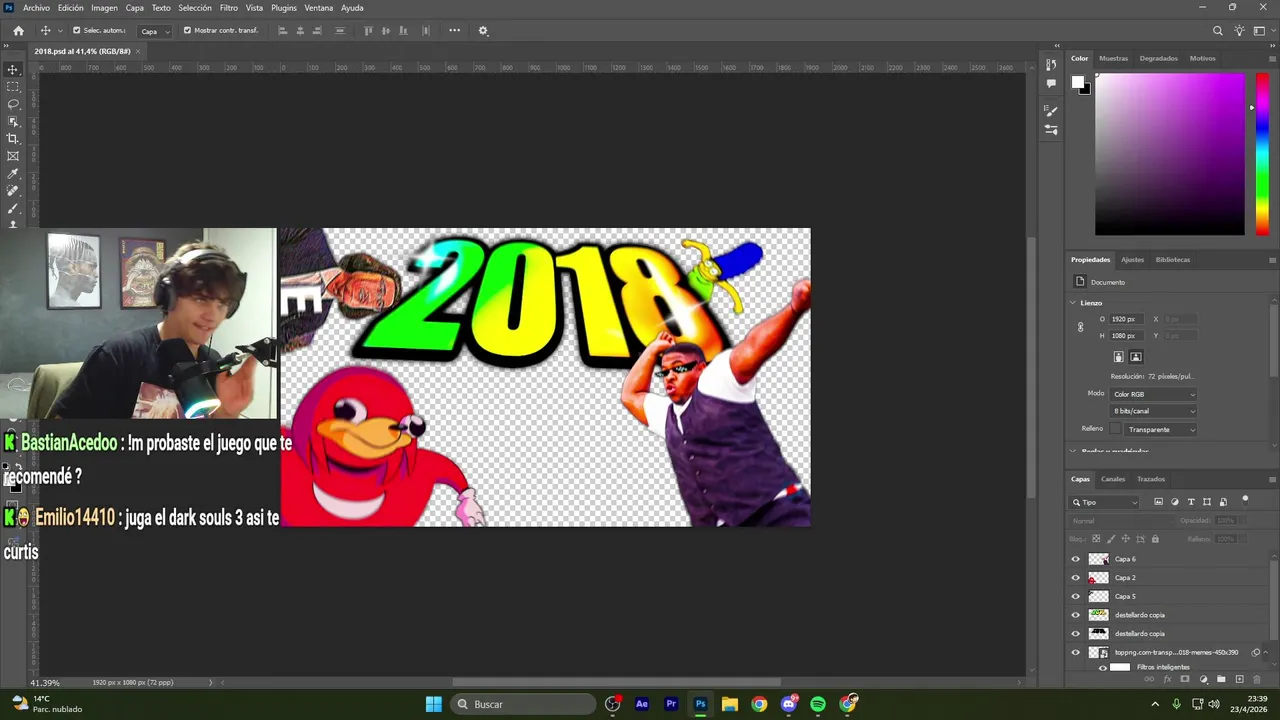
Task: Open the 8 bits/canal dropdown
Action: click(x=1153, y=411)
